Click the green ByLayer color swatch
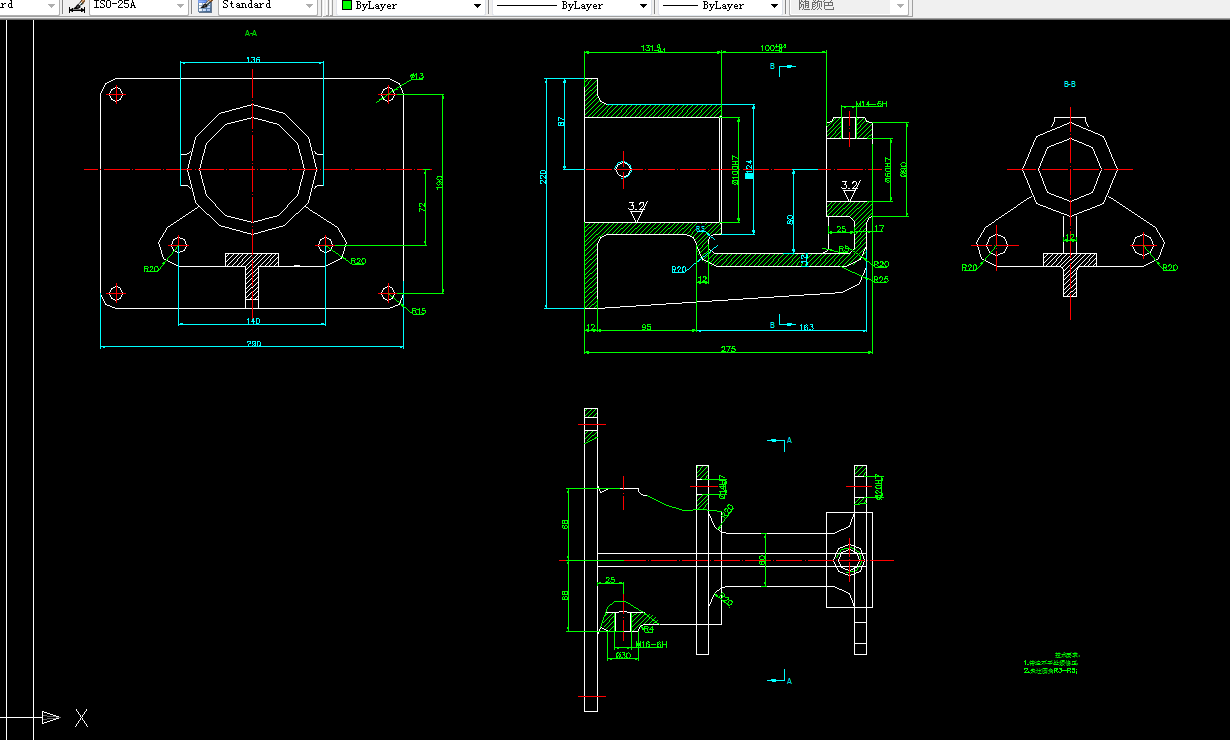Image resolution: width=1230 pixels, height=740 pixels. (x=347, y=6)
